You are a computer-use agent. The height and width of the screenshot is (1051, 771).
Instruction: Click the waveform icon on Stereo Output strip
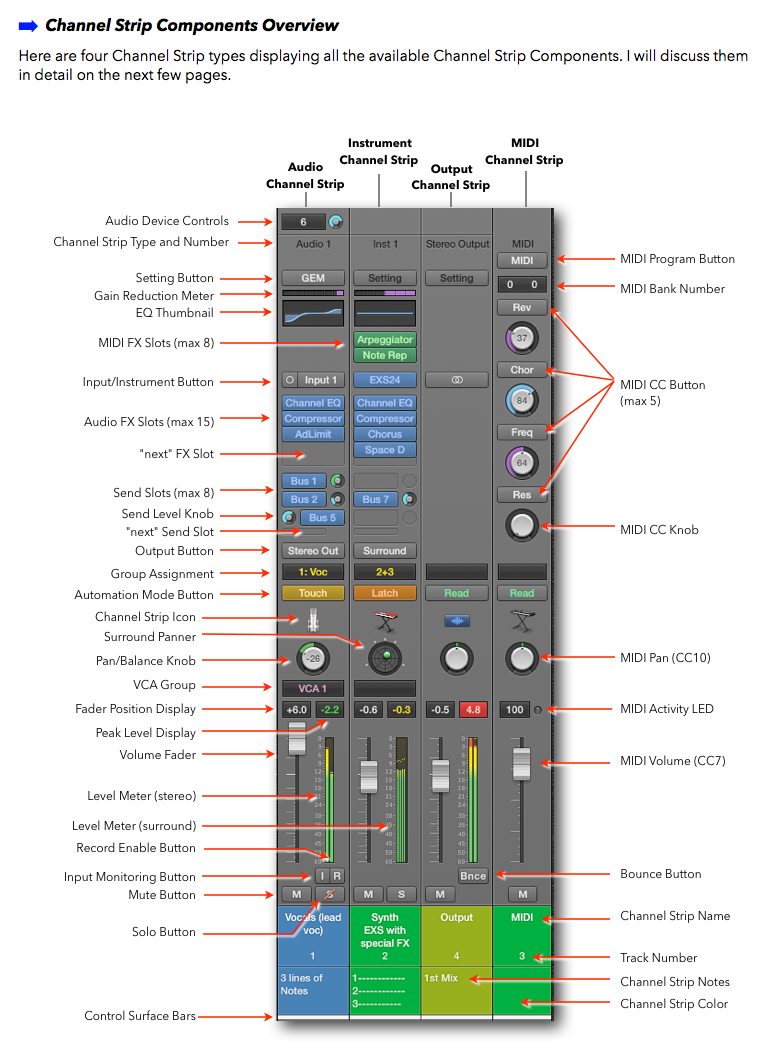click(x=456, y=621)
